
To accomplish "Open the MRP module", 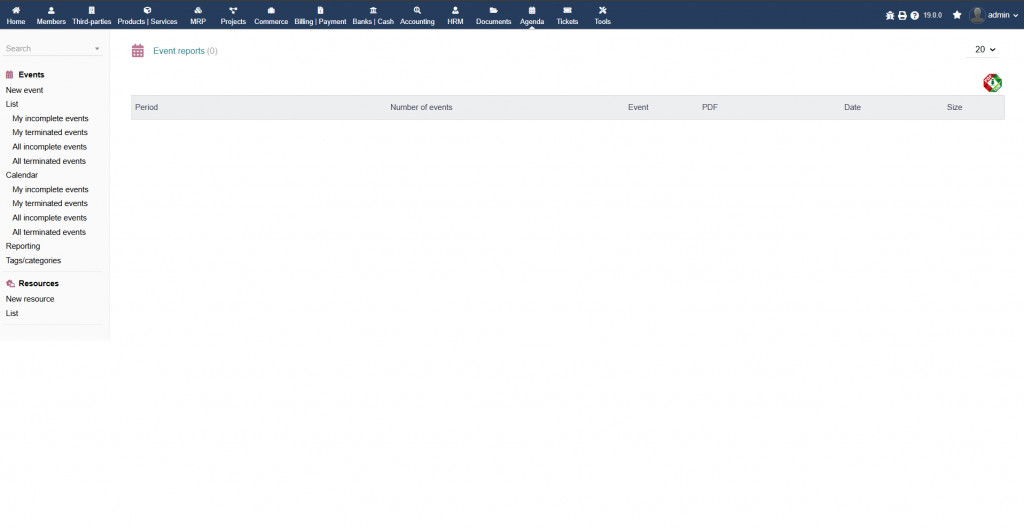I will click(x=198, y=16).
